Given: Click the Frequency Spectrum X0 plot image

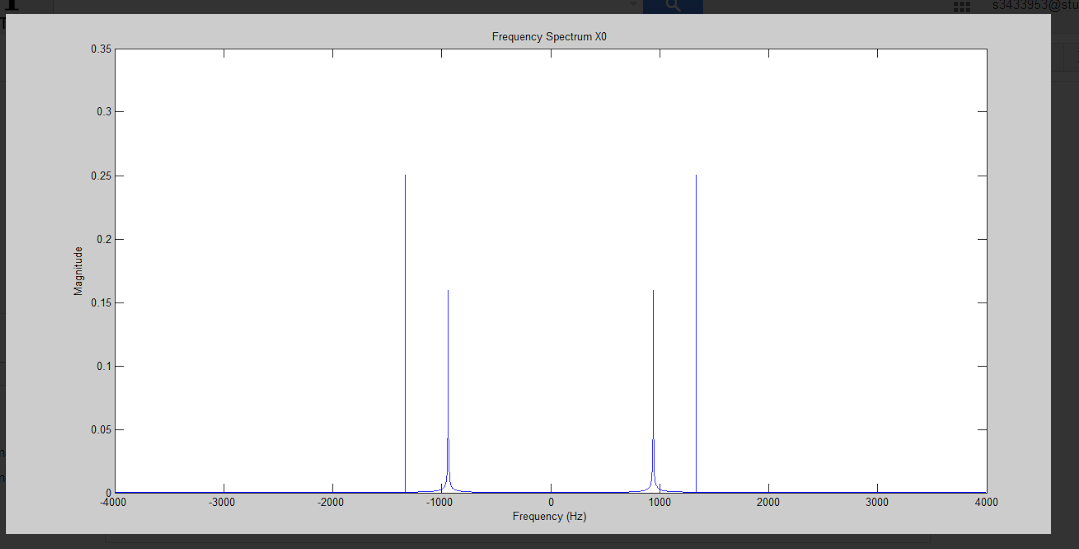Looking at the screenshot, I should point(528,274).
